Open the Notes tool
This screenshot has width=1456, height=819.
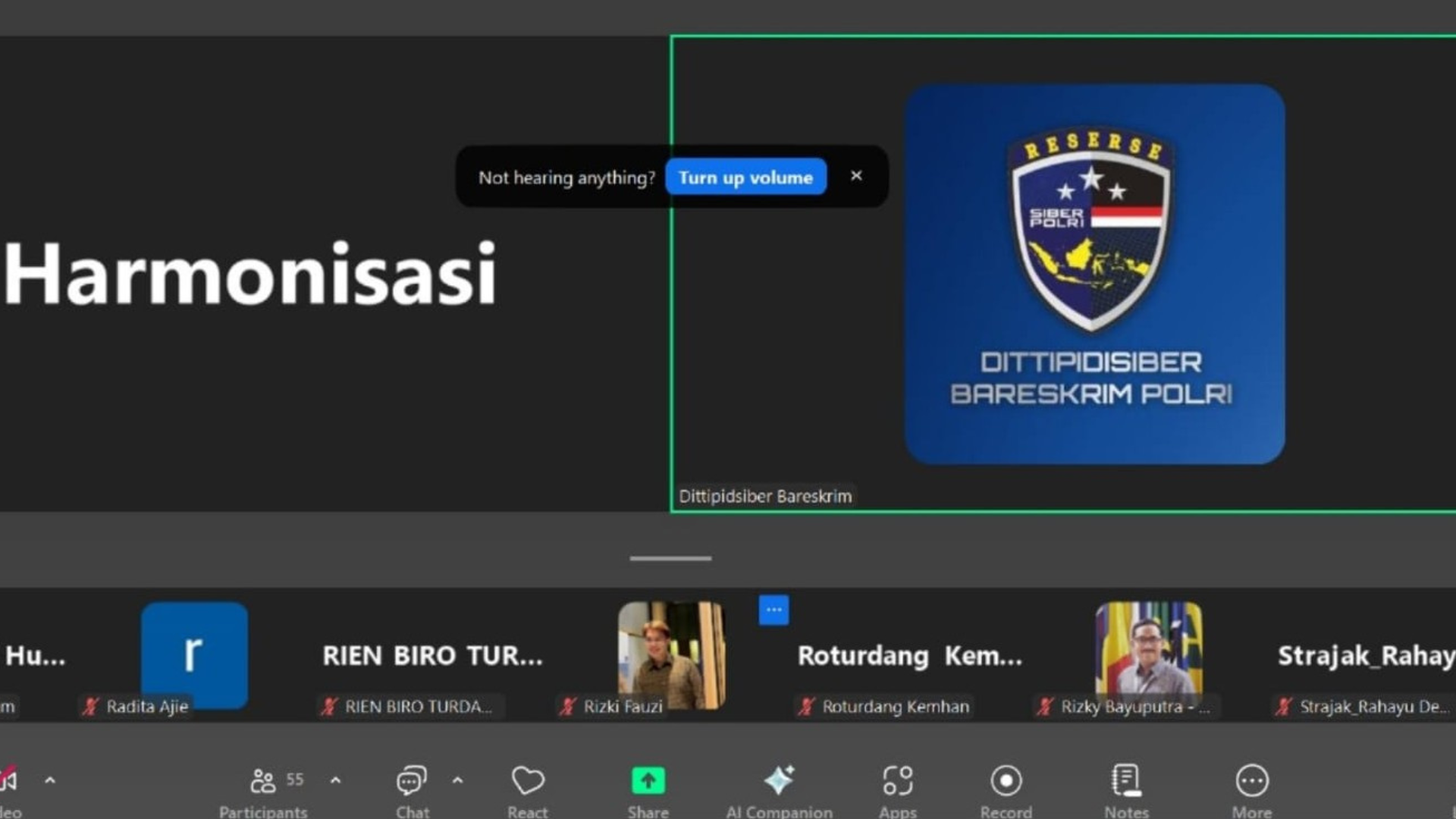pos(1126,791)
